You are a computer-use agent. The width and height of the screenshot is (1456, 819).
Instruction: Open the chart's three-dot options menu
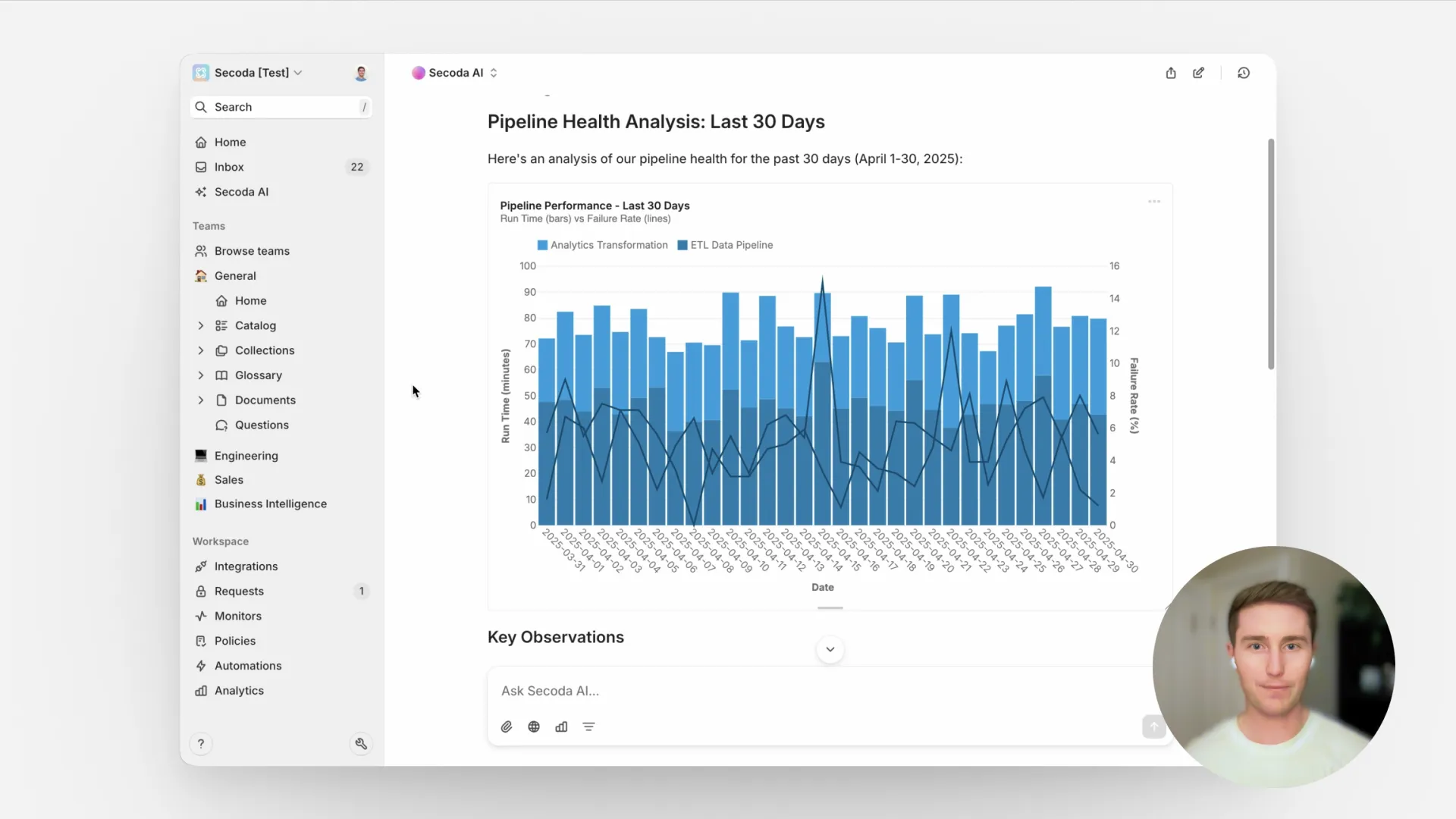[x=1154, y=202]
